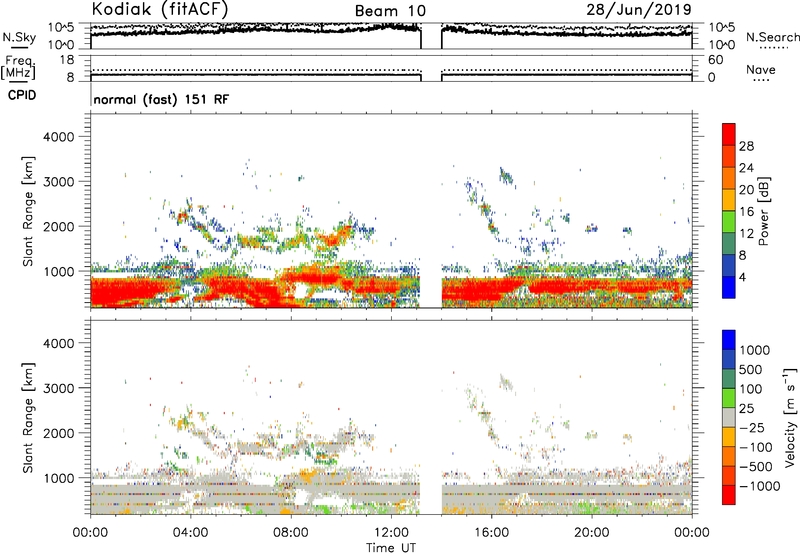Click the date label '28/Jun/2019'
This screenshot has width=800, height=554.
(x=639, y=9)
